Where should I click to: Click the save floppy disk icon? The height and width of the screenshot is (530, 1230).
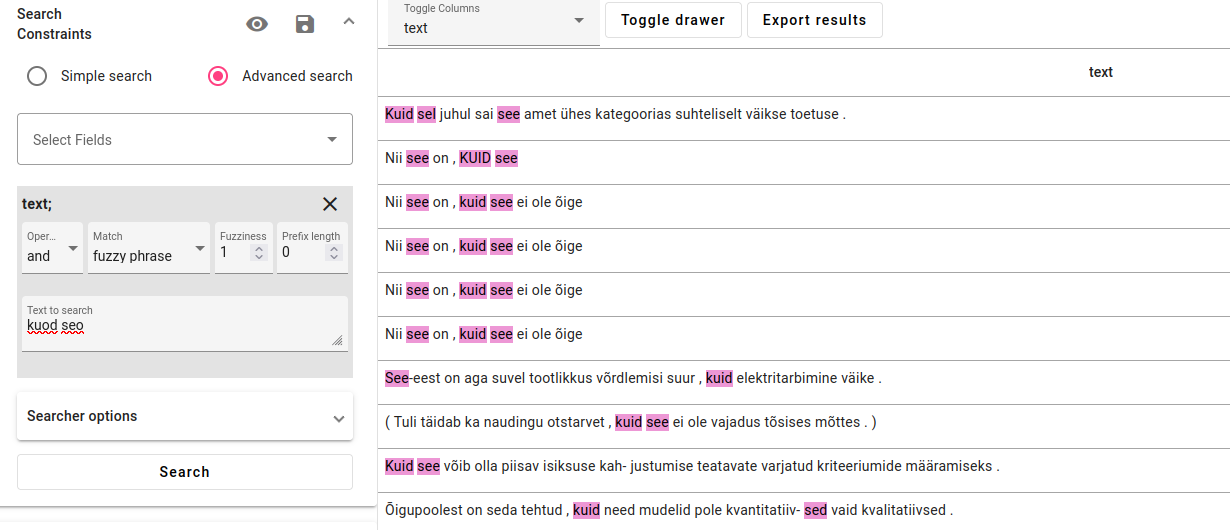click(x=305, y=24)
